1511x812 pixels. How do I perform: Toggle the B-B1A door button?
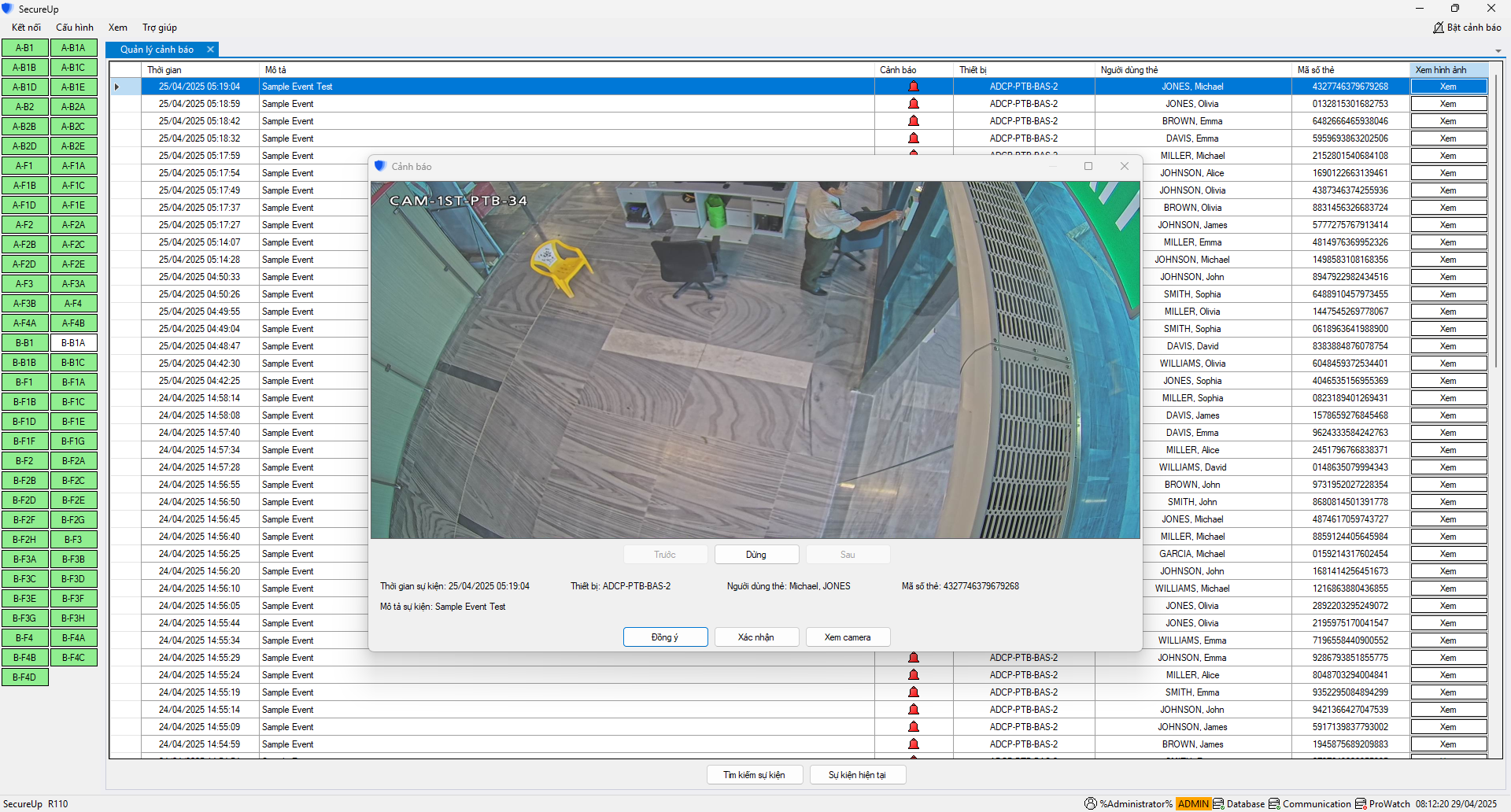click(x=73, y=343)
